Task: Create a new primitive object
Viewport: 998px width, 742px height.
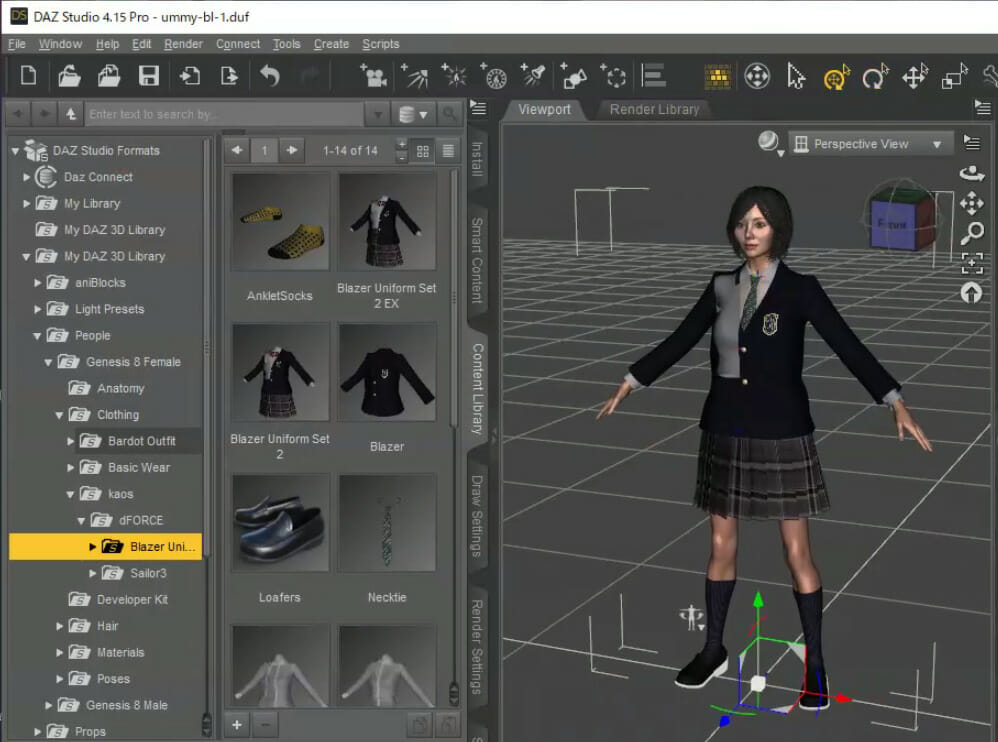Action: [573, 76]
